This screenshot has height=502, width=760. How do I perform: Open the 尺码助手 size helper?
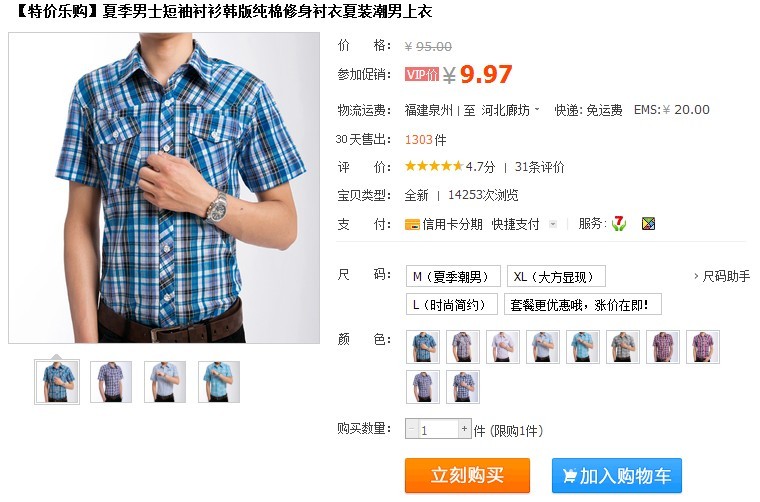[722, 276]
